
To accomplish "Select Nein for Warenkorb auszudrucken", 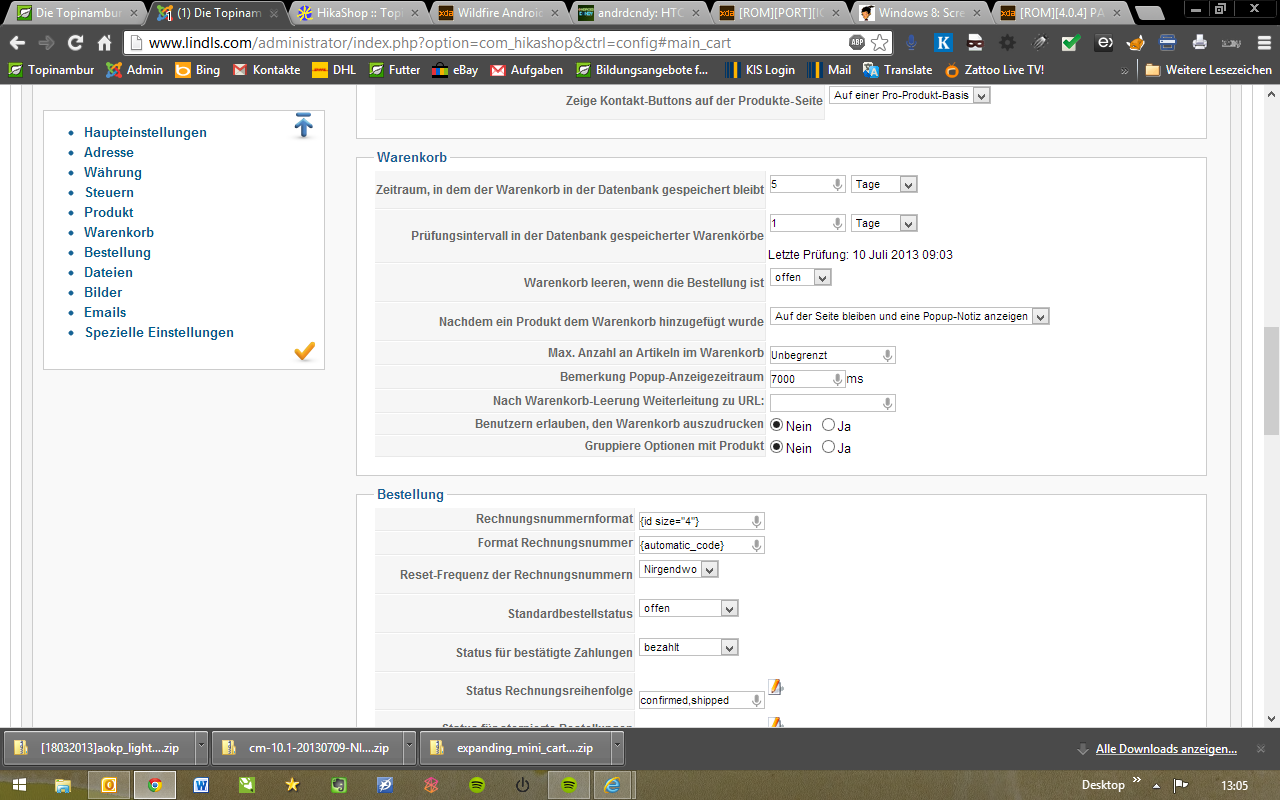I will coord(777,425).
